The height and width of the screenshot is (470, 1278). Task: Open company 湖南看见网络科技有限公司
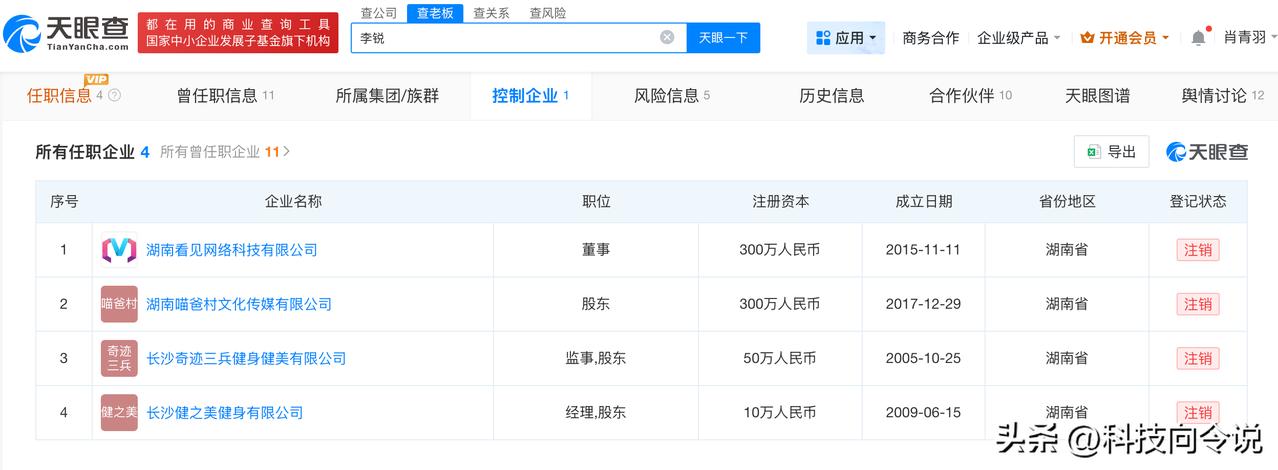pos(232,250)
